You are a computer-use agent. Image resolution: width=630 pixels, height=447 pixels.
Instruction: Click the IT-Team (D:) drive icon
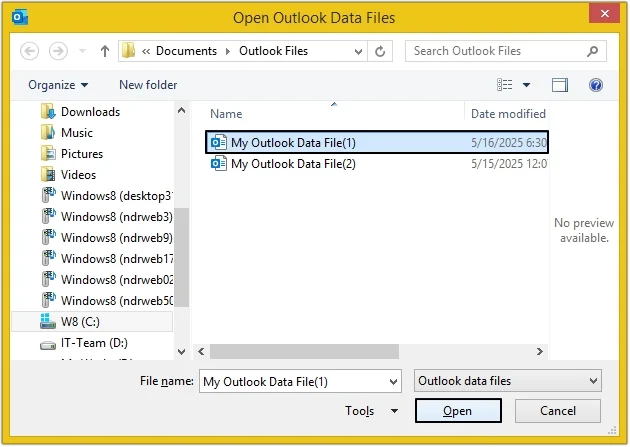click(48, 345)
